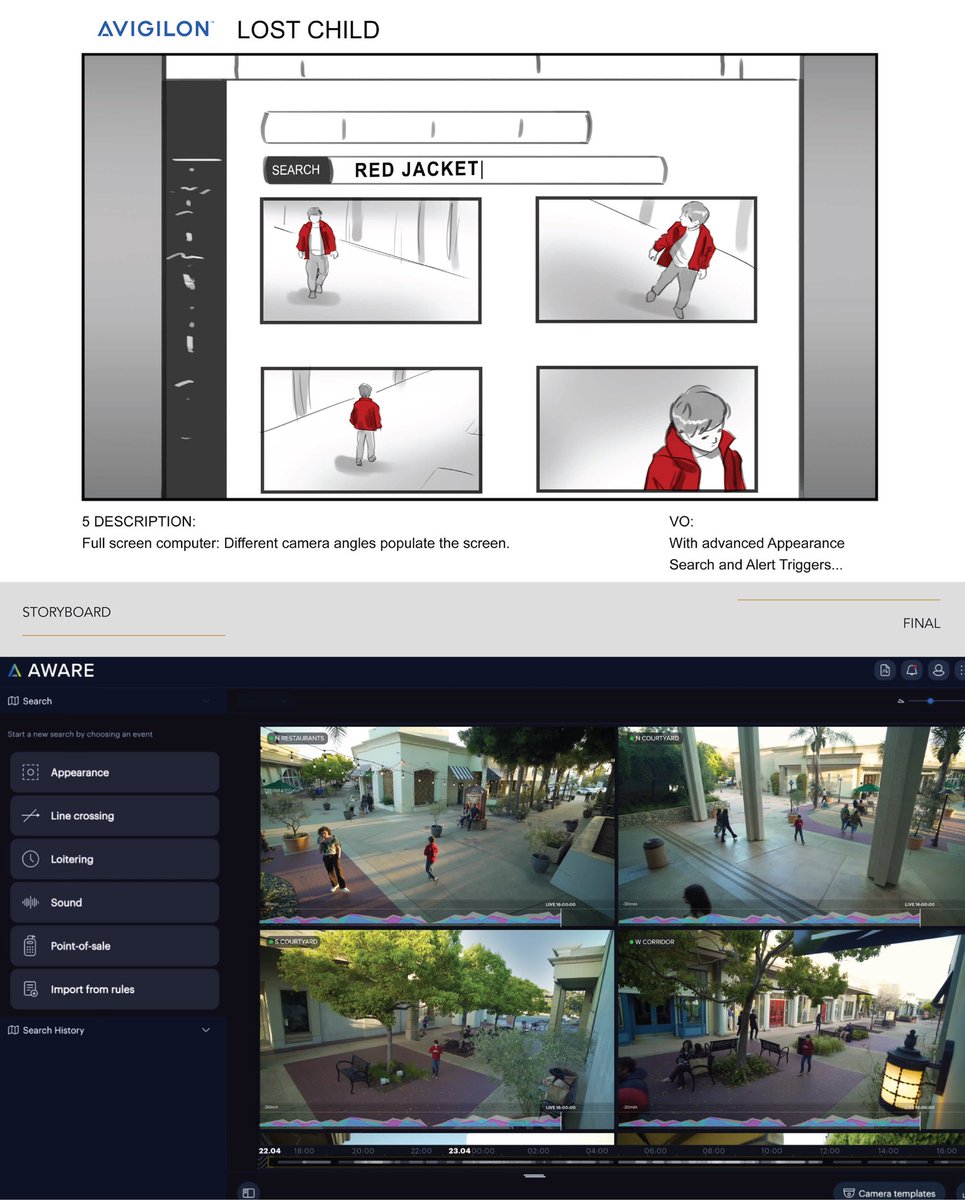Click the STORYBOARD label
The height and width of the screenshot is (1200, 965).
pyautogui.click(x=67, y=612)
